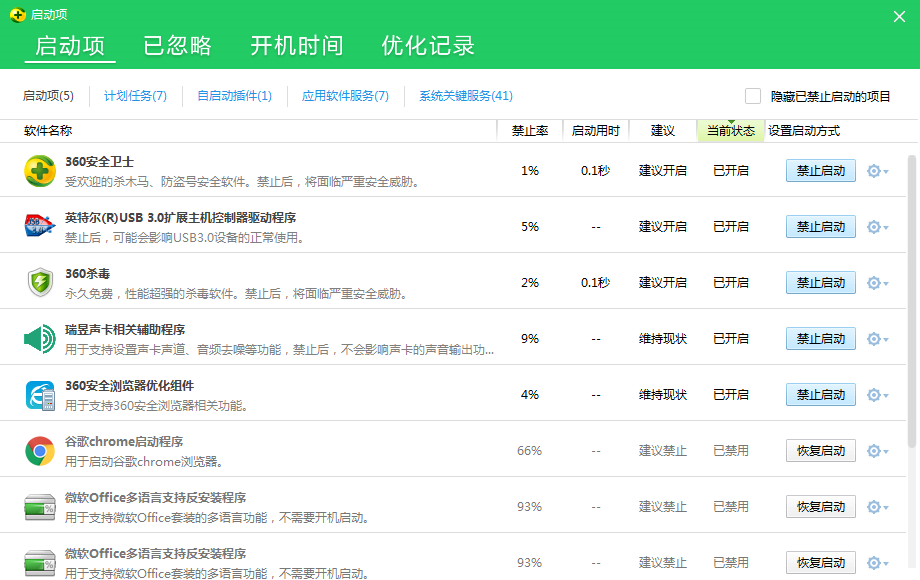The height and width of the screenshot is (580, 920).
Task: Click 恢复启动 button for 谷歌chrome启动程序
Action: [819, 451]
